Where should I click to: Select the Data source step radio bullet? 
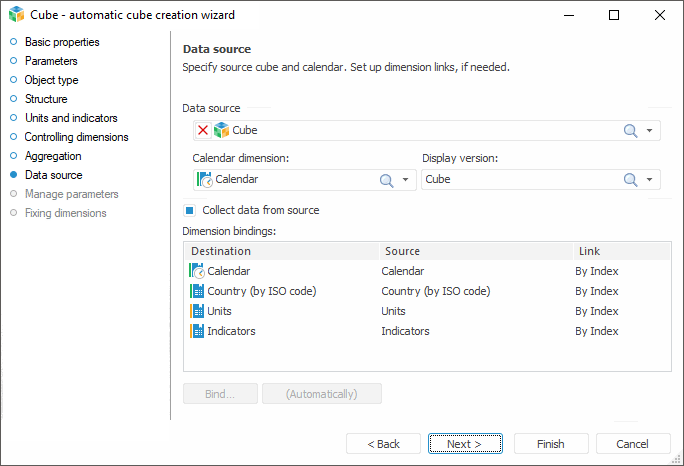click(13, 175)
